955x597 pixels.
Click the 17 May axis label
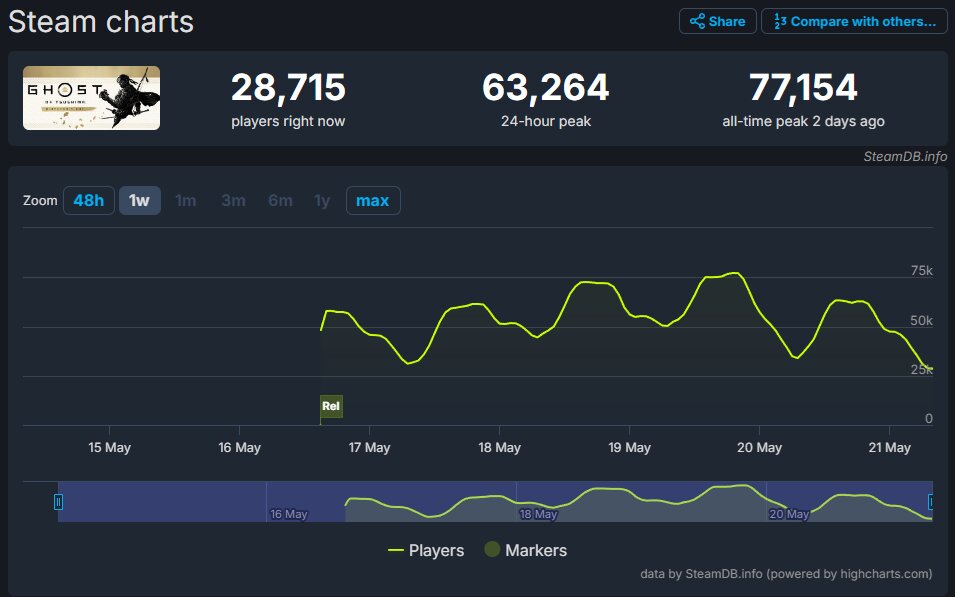point(369,448)
